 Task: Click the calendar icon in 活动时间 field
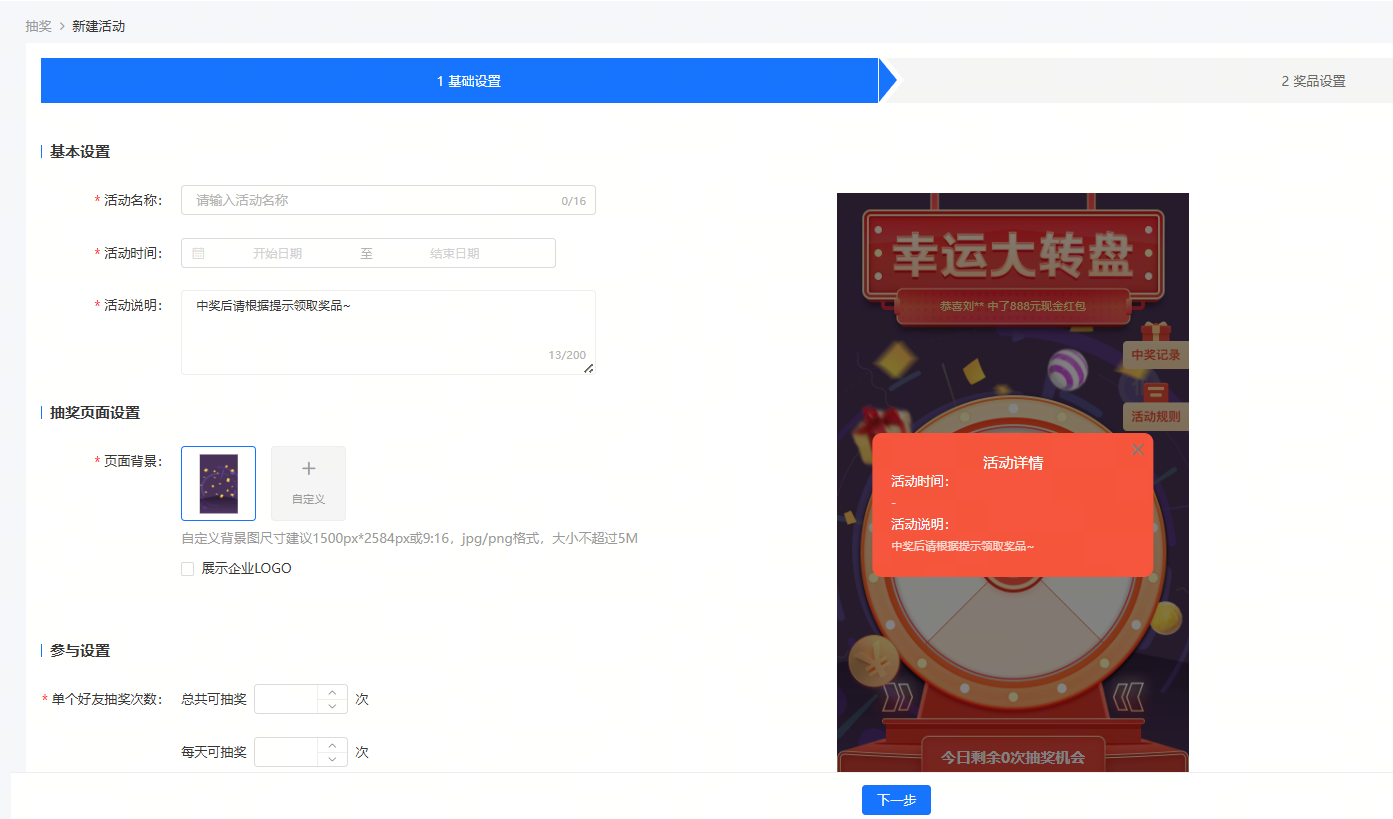pyautogui.click(x=198, y=254)
